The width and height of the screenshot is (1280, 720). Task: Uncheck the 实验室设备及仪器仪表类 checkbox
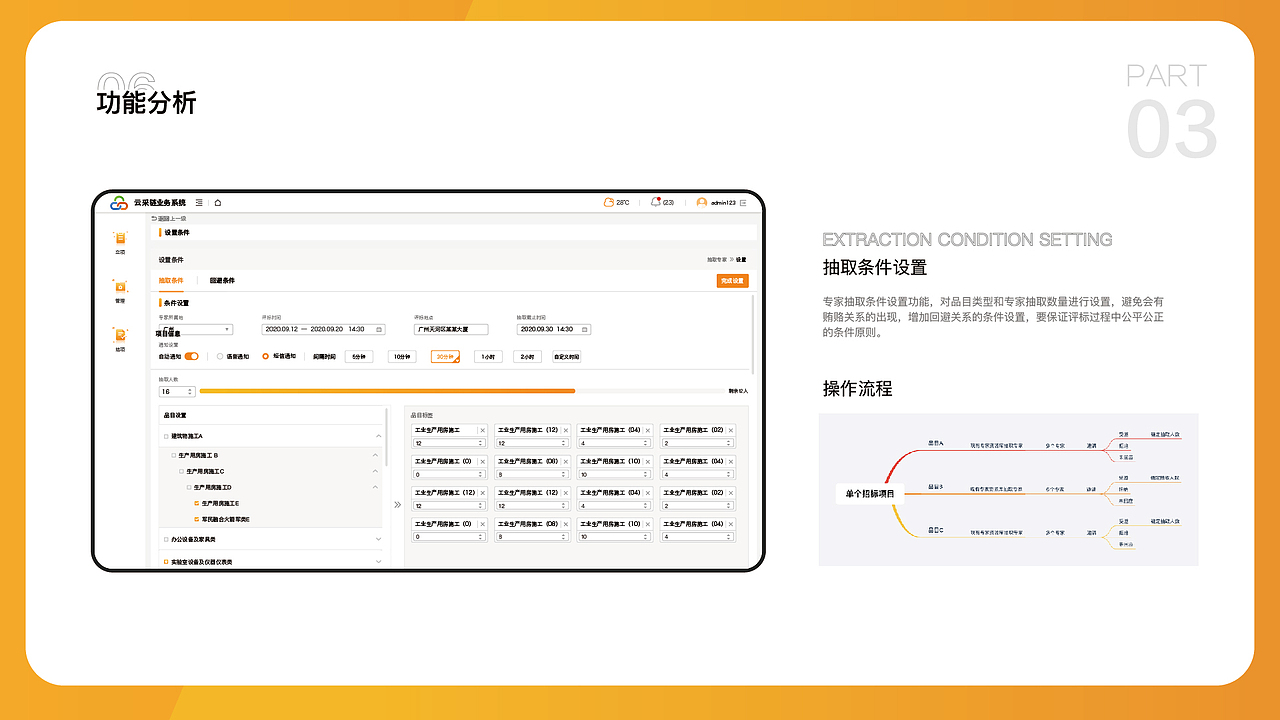[x=166, y=562]
